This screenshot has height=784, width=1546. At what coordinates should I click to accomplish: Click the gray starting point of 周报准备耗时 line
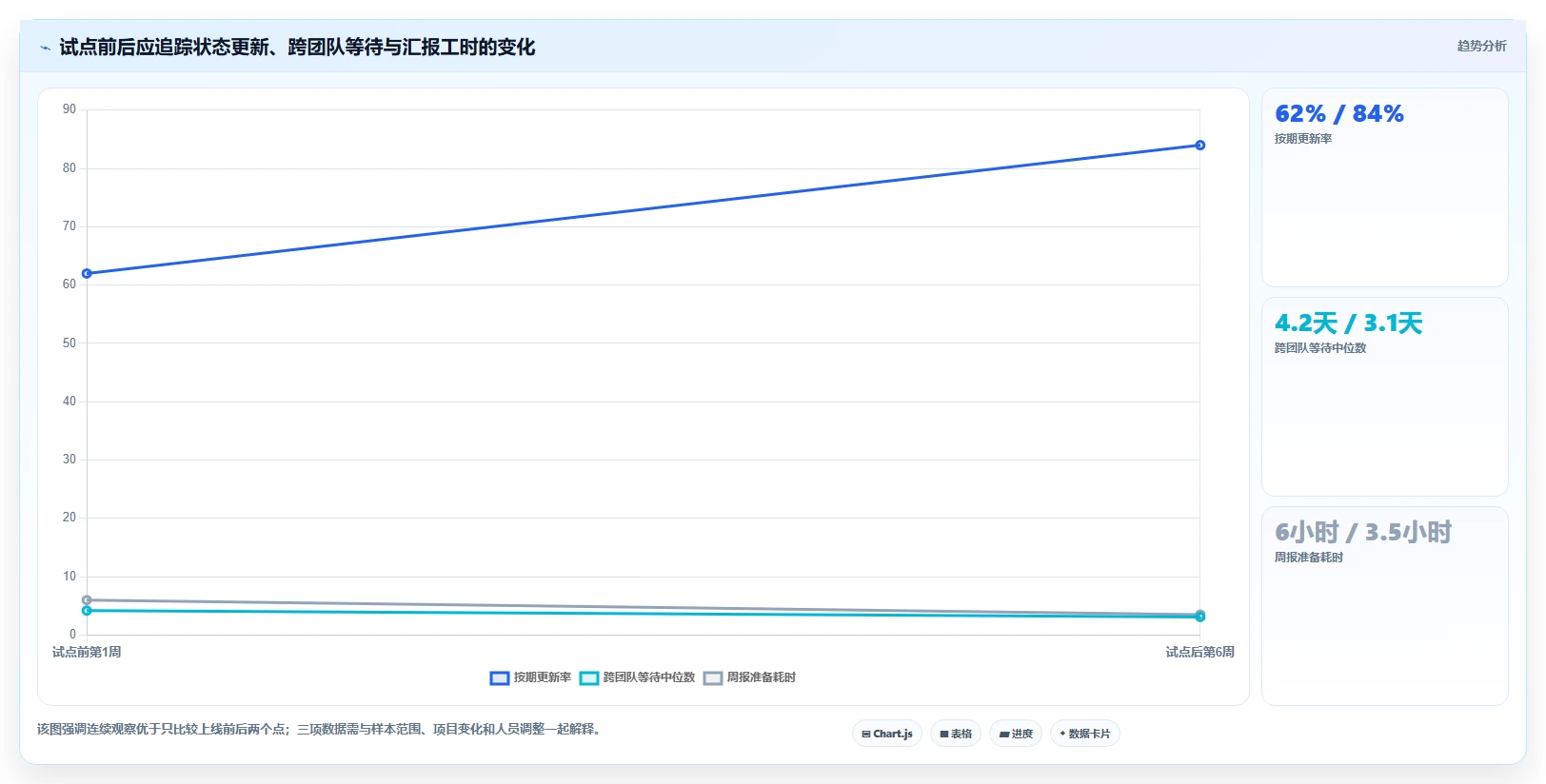tap(87, 600)
